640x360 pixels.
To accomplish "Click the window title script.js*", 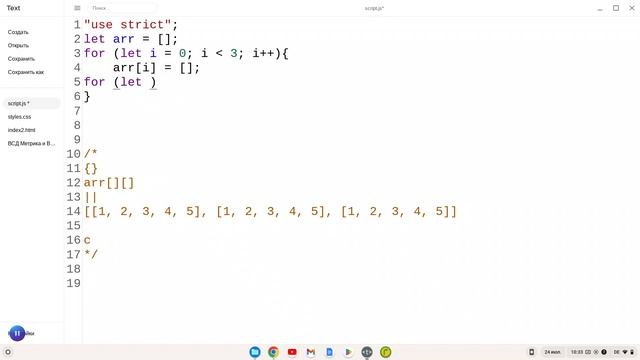I will pos(374,8).
